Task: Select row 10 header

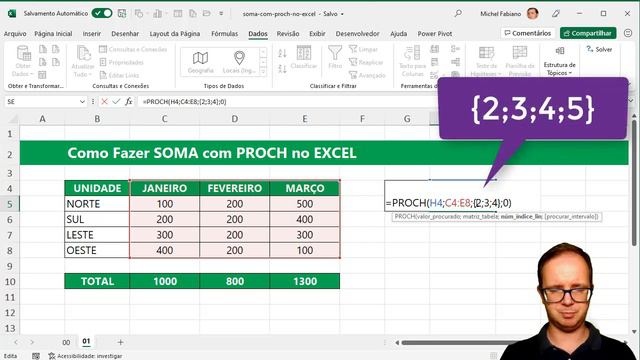Action: pos(10,281)
